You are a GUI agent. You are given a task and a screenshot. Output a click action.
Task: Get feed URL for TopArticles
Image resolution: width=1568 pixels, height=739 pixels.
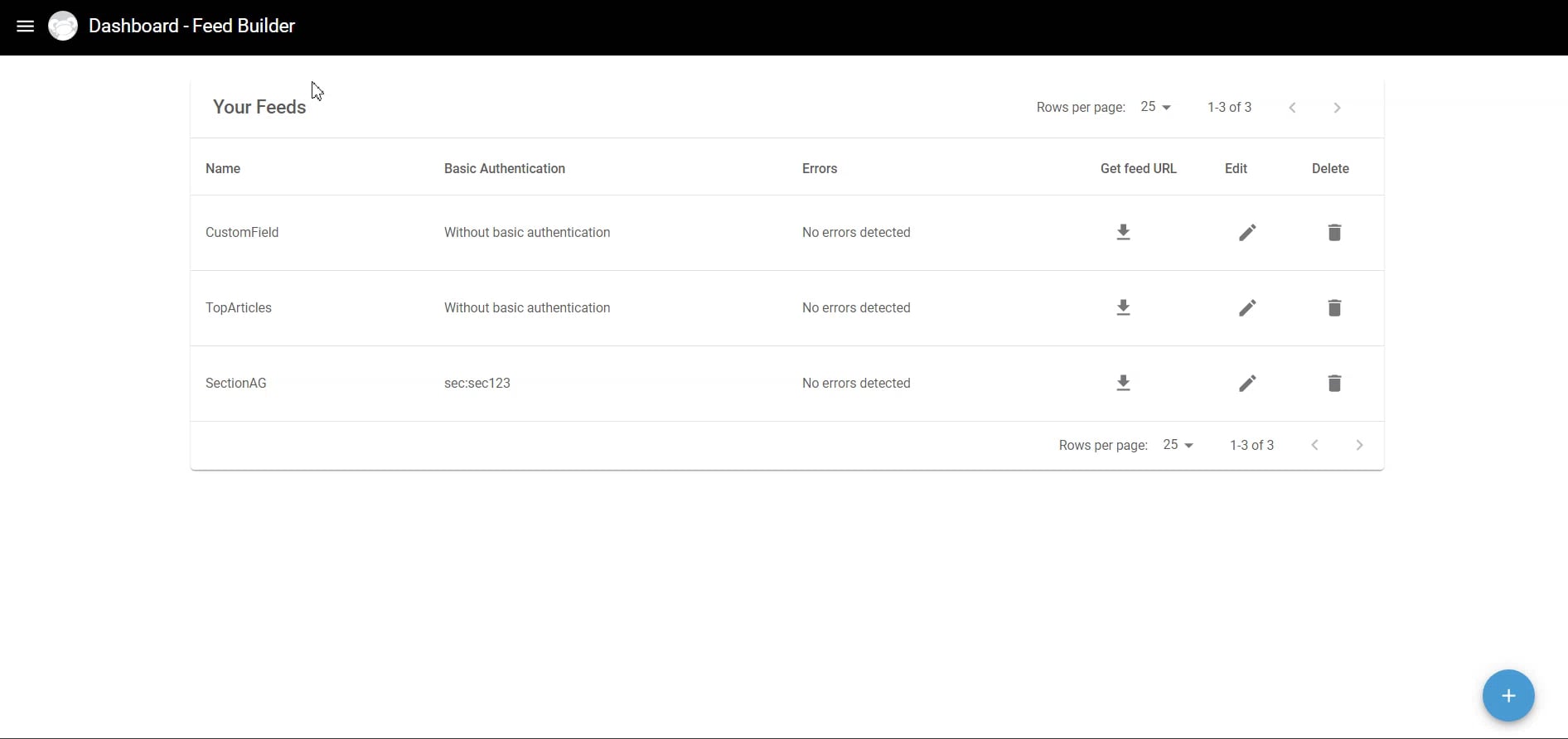point(1123,307)
